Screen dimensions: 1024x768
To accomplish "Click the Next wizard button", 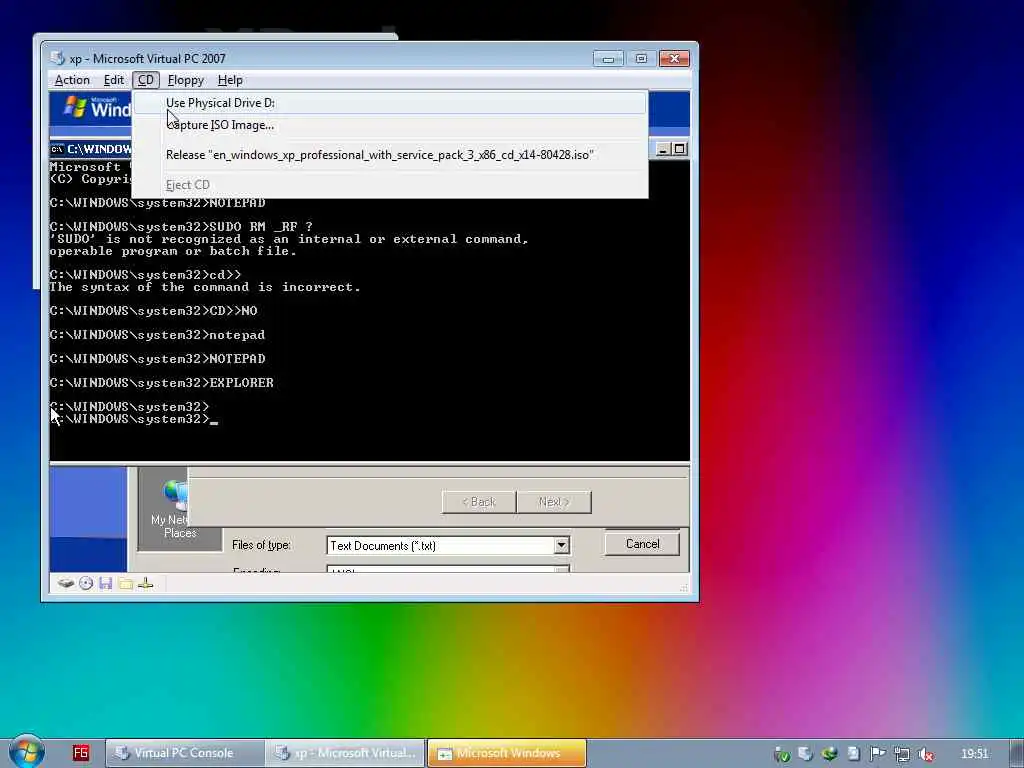I will (x=554, y=502).
